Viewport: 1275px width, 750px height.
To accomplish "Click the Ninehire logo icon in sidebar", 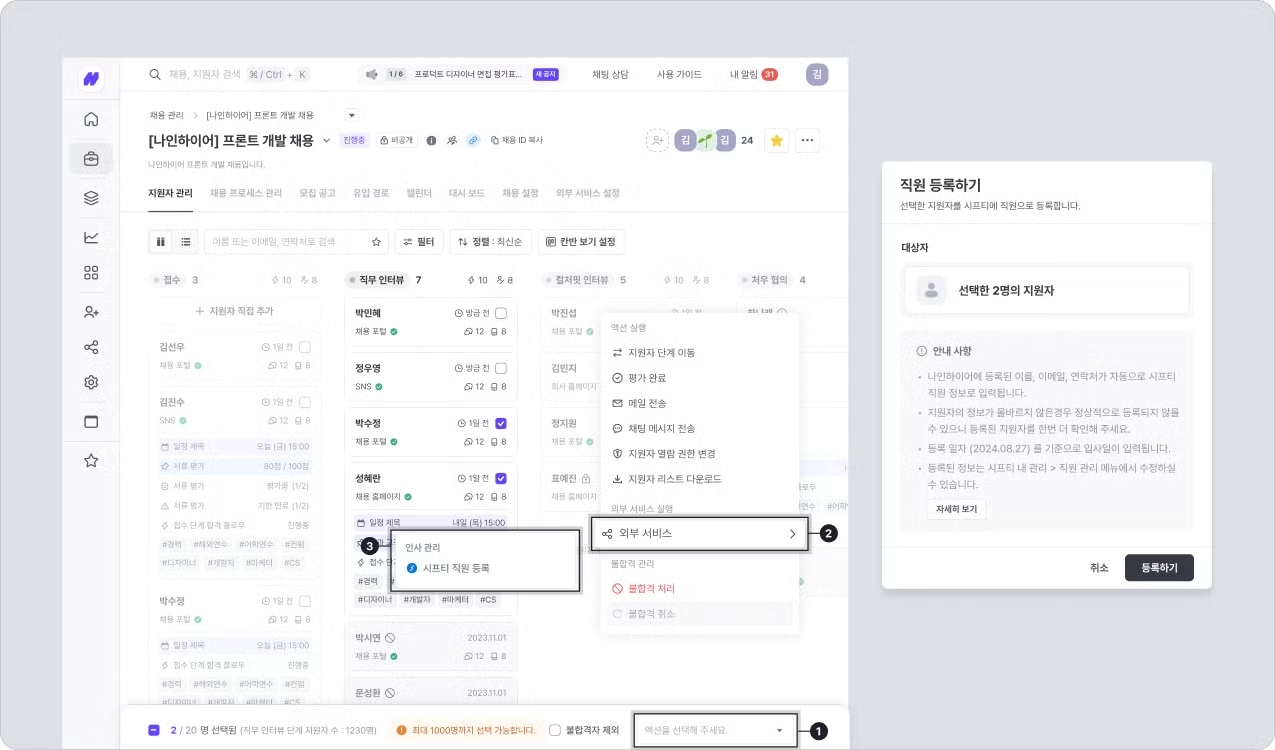I will pyautogui.click(x=91, y=79).
